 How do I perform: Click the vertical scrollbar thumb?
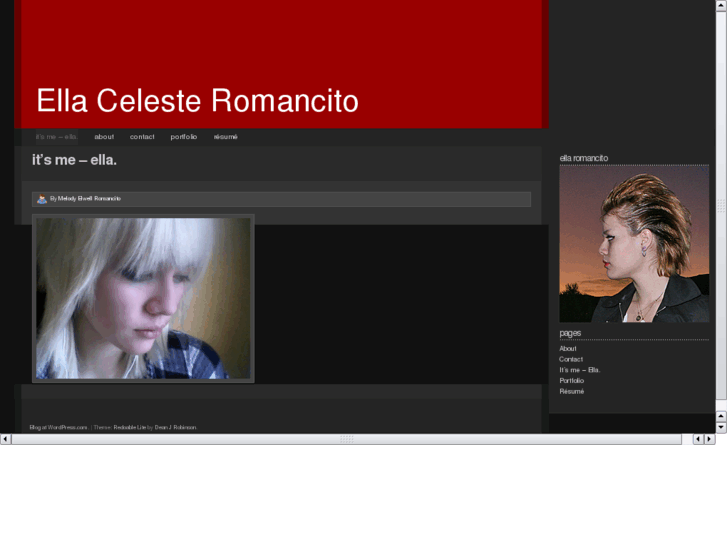click(x=721, y=205)
